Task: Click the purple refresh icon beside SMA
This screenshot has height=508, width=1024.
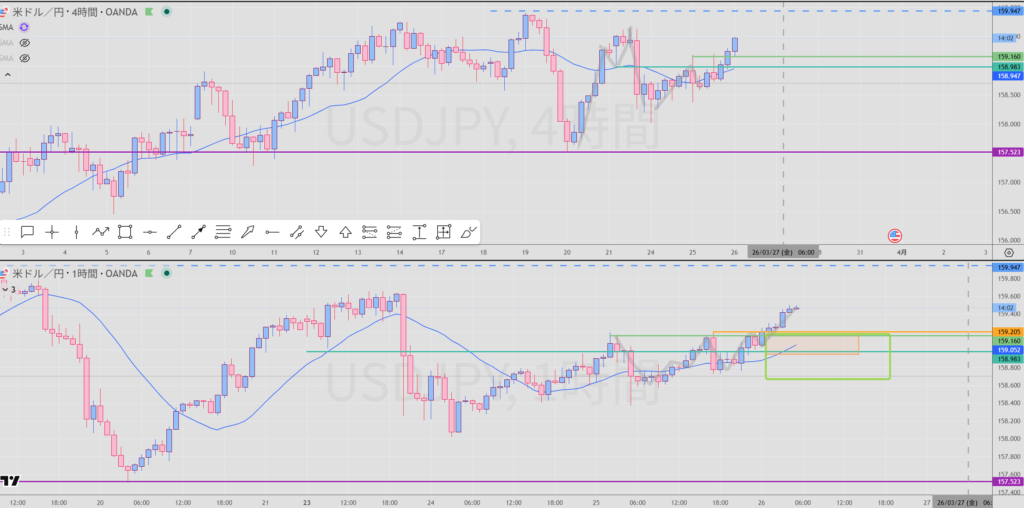Action: pos(24,28)
